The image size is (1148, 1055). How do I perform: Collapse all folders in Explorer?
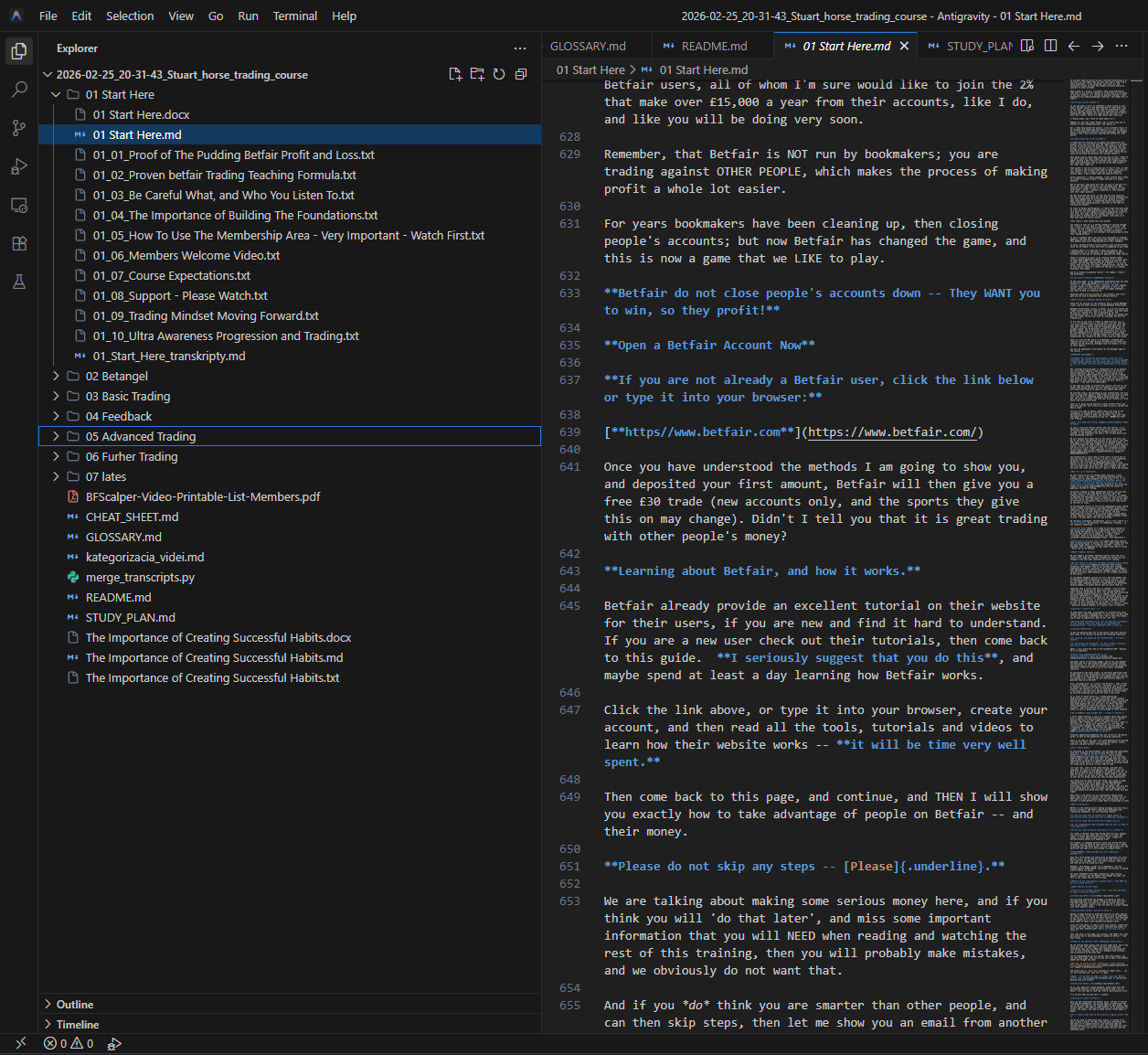pyautogui.click(x=521, y=74)
